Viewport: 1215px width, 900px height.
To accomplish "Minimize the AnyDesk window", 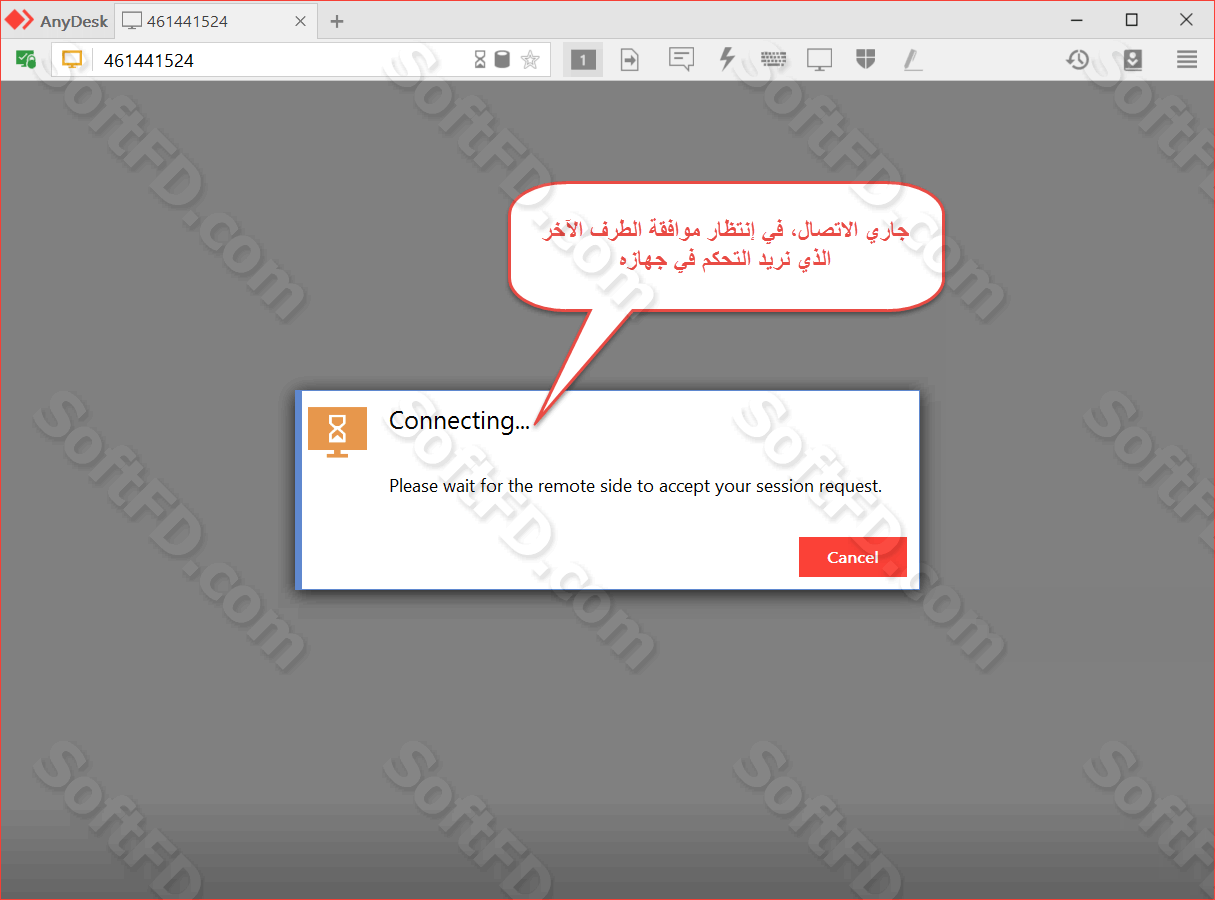I will [x=1076, y=20].
